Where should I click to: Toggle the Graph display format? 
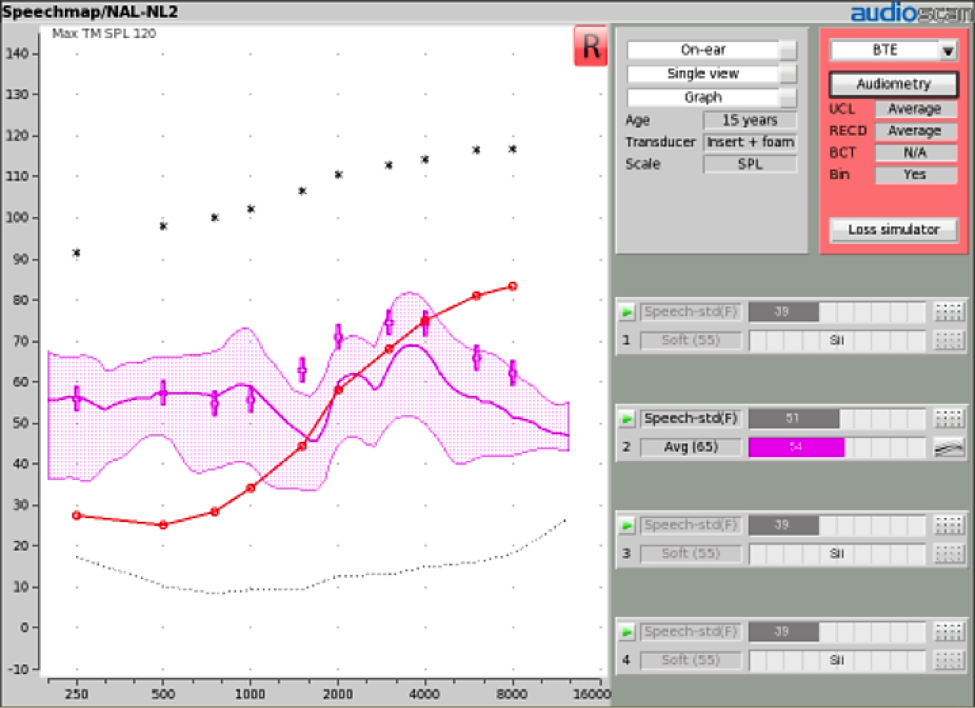(x=711, y=98)
